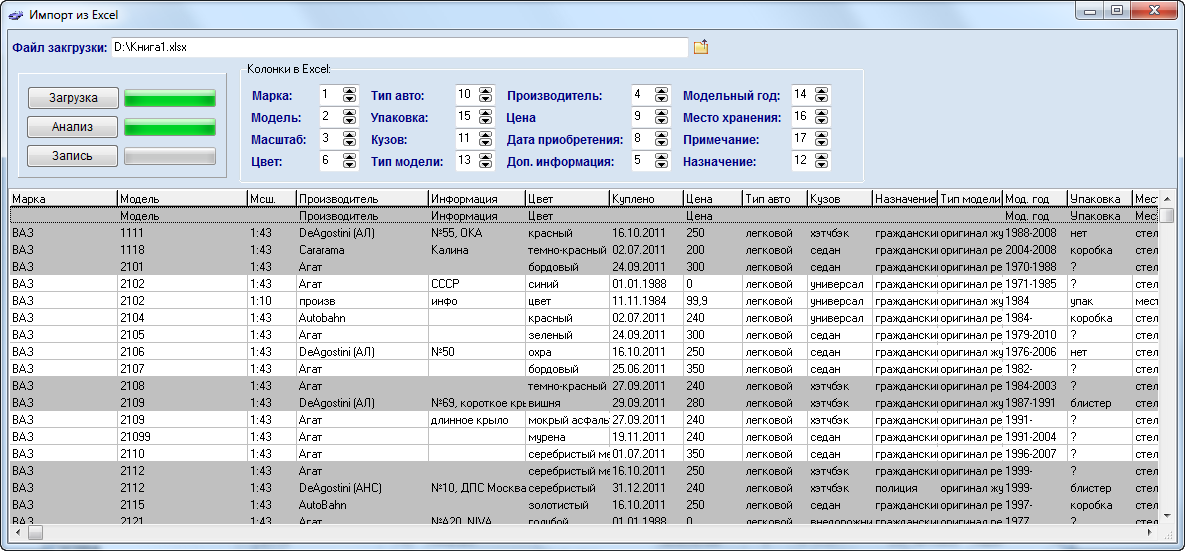Select the row with model 2108
This screenshot has height=551, width=1185.
coord(583,385)
